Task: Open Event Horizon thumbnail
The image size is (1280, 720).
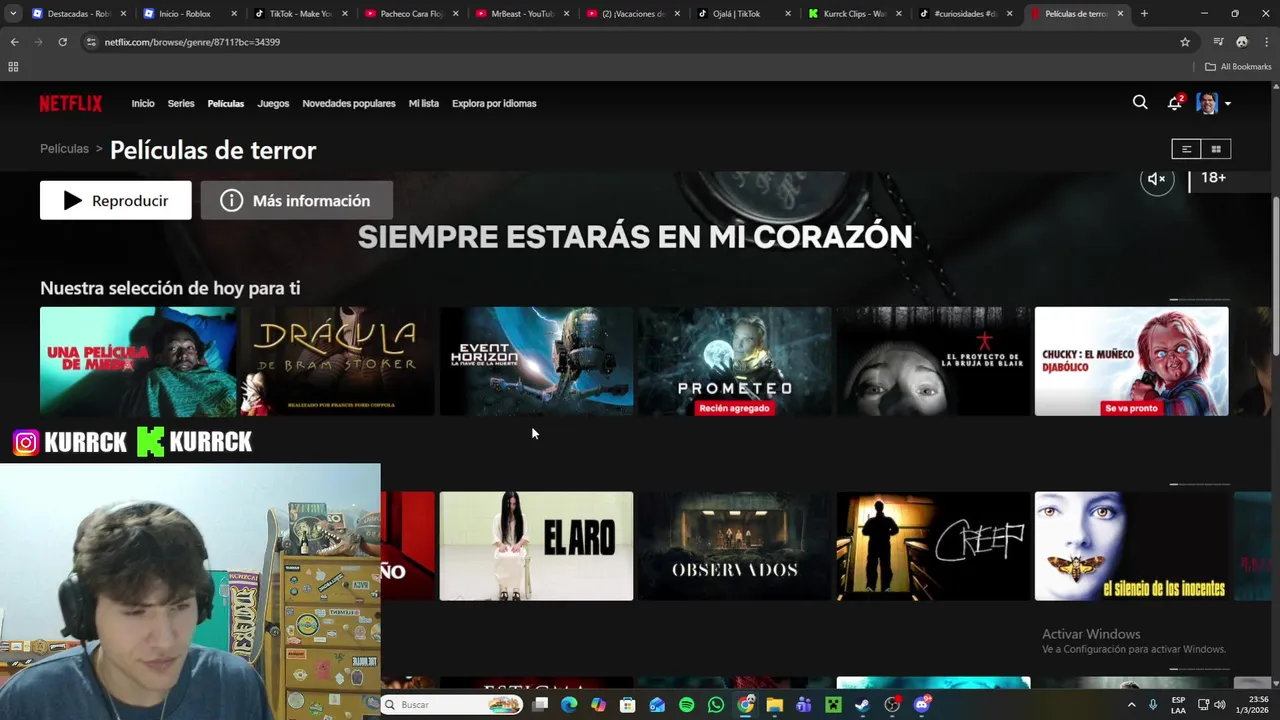Action: tap(536, 361)
